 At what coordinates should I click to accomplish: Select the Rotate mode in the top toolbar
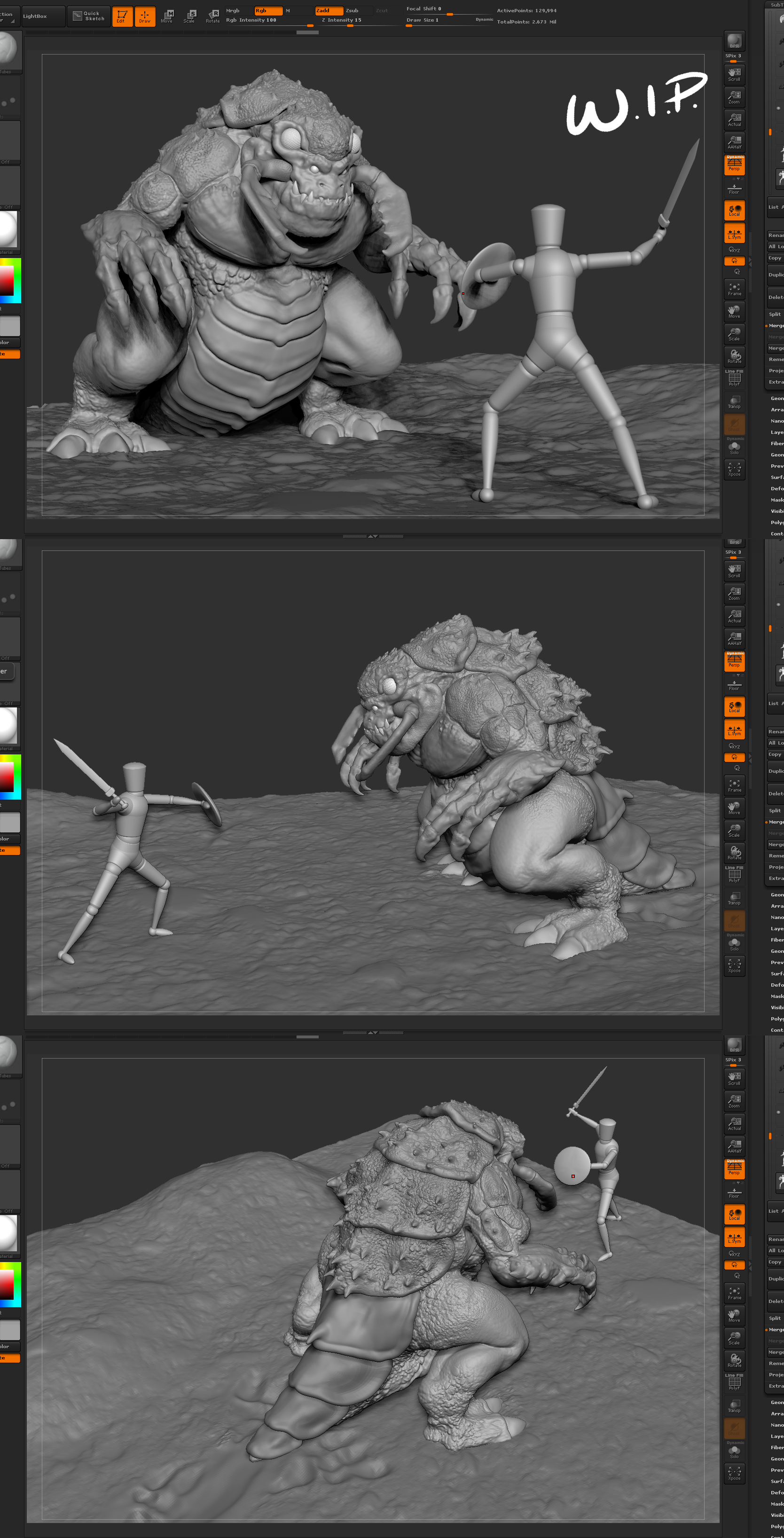(x=212, y=16)
